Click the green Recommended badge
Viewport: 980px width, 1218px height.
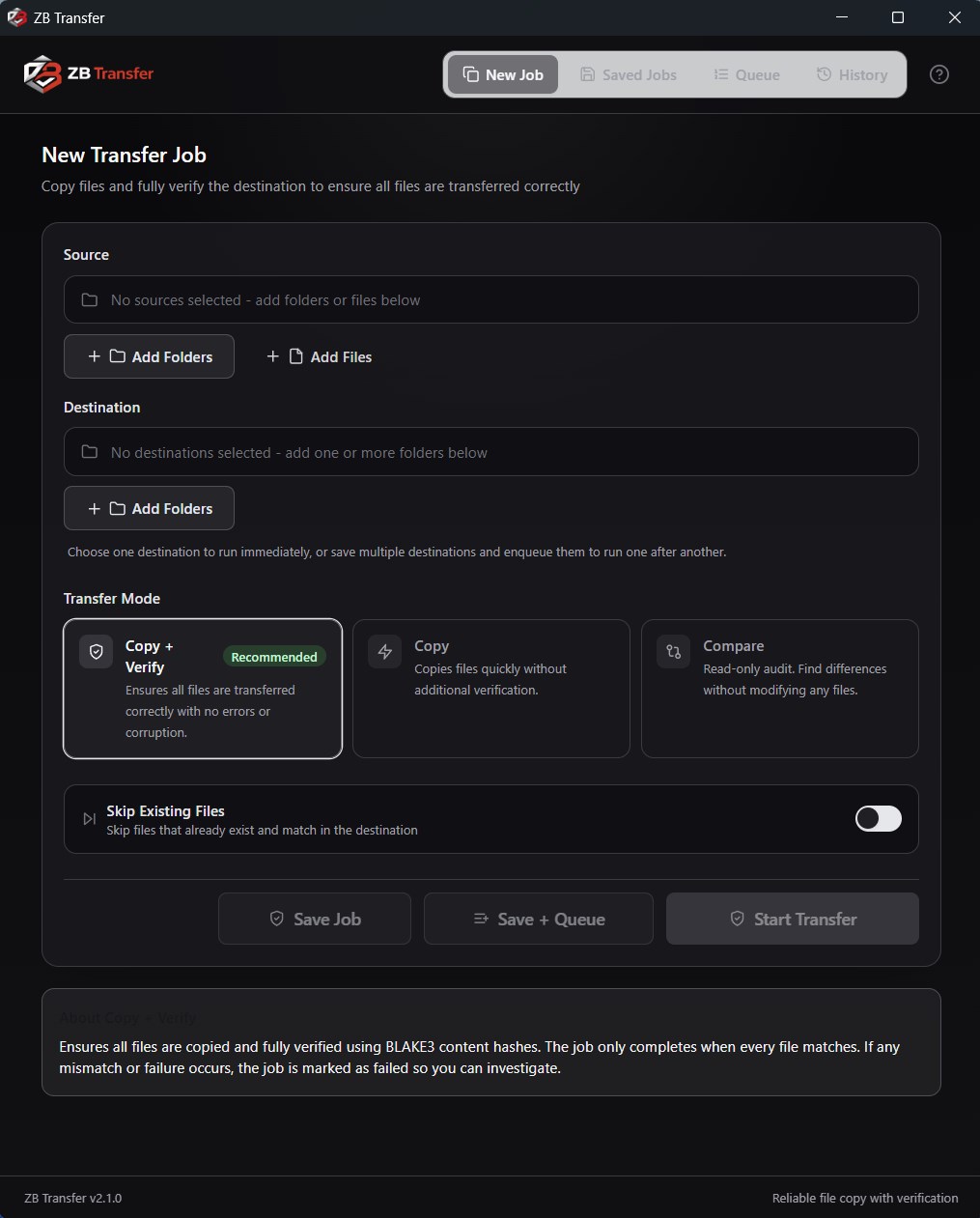point(274,657)
